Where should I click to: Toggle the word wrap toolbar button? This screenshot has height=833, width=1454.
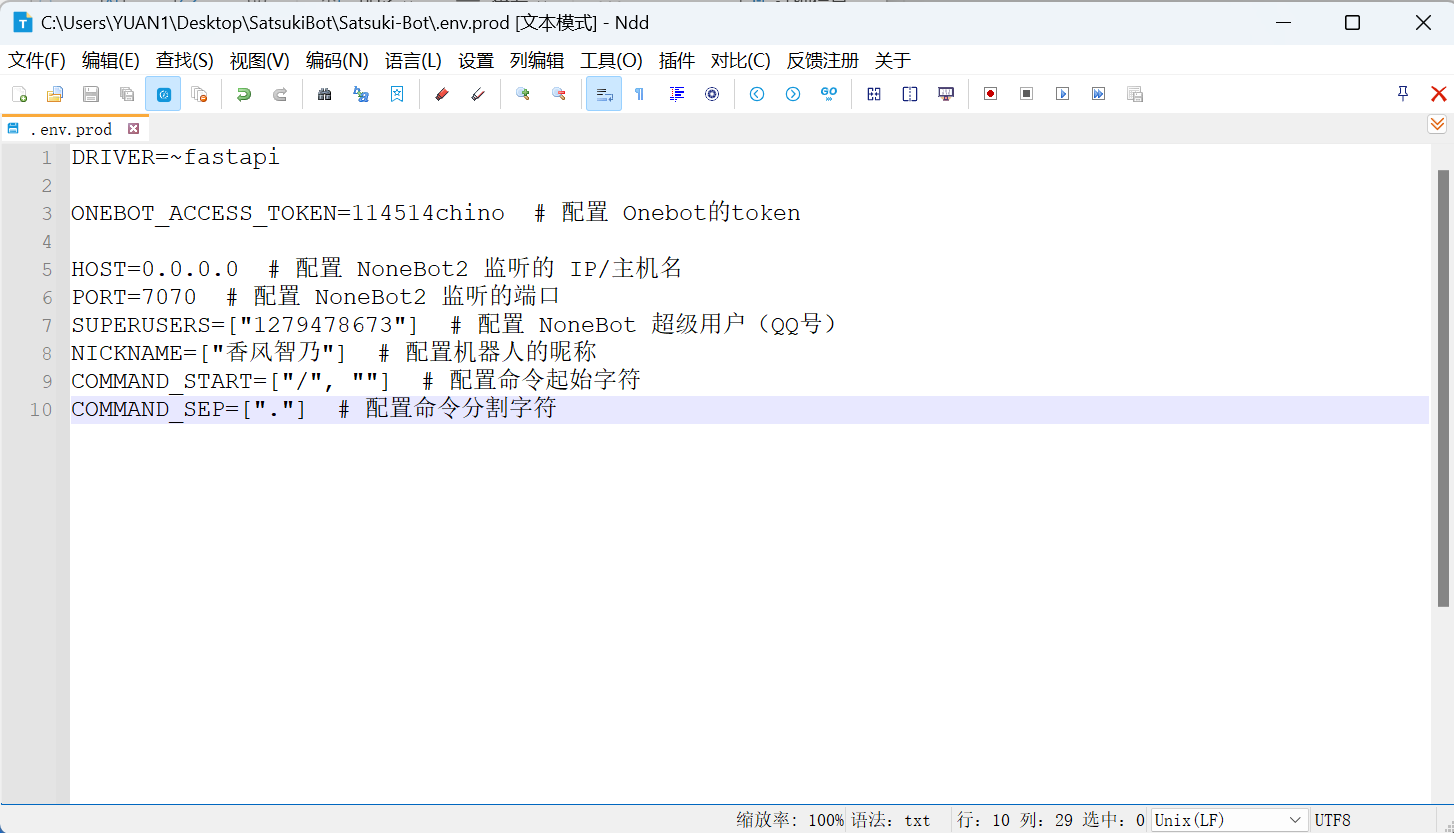tap(604, 94)
